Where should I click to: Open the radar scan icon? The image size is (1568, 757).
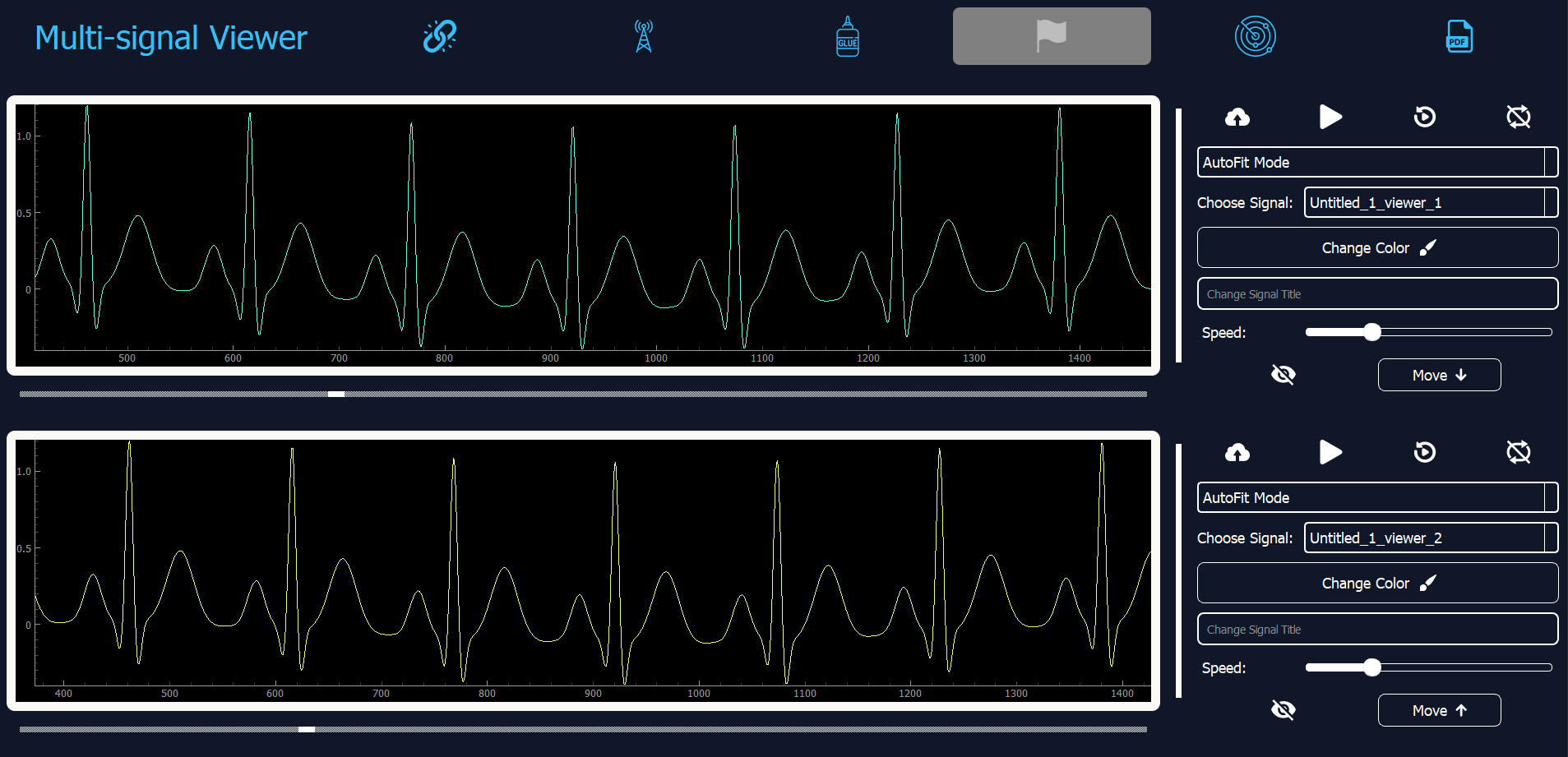(1256, 36)
